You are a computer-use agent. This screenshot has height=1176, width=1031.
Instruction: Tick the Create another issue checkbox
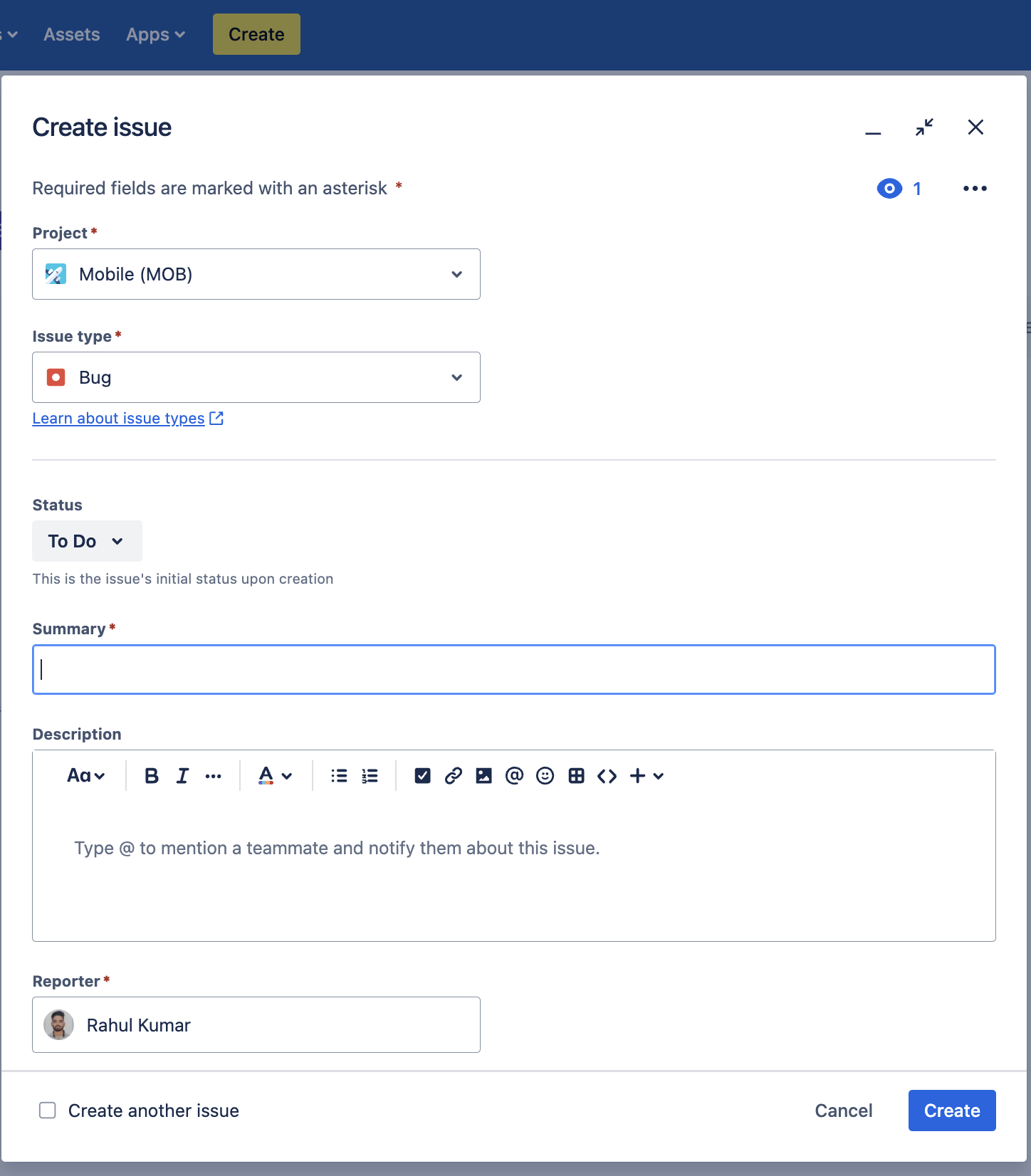tap(48, 1111)
